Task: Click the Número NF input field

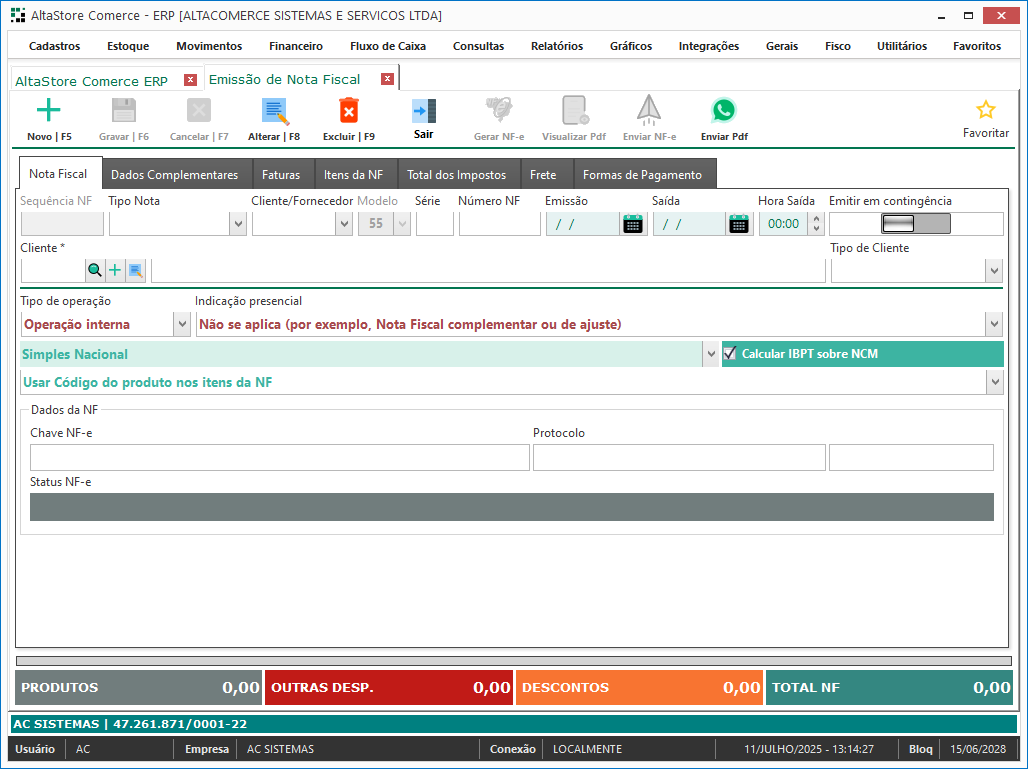Action: (x=500, y=224)
